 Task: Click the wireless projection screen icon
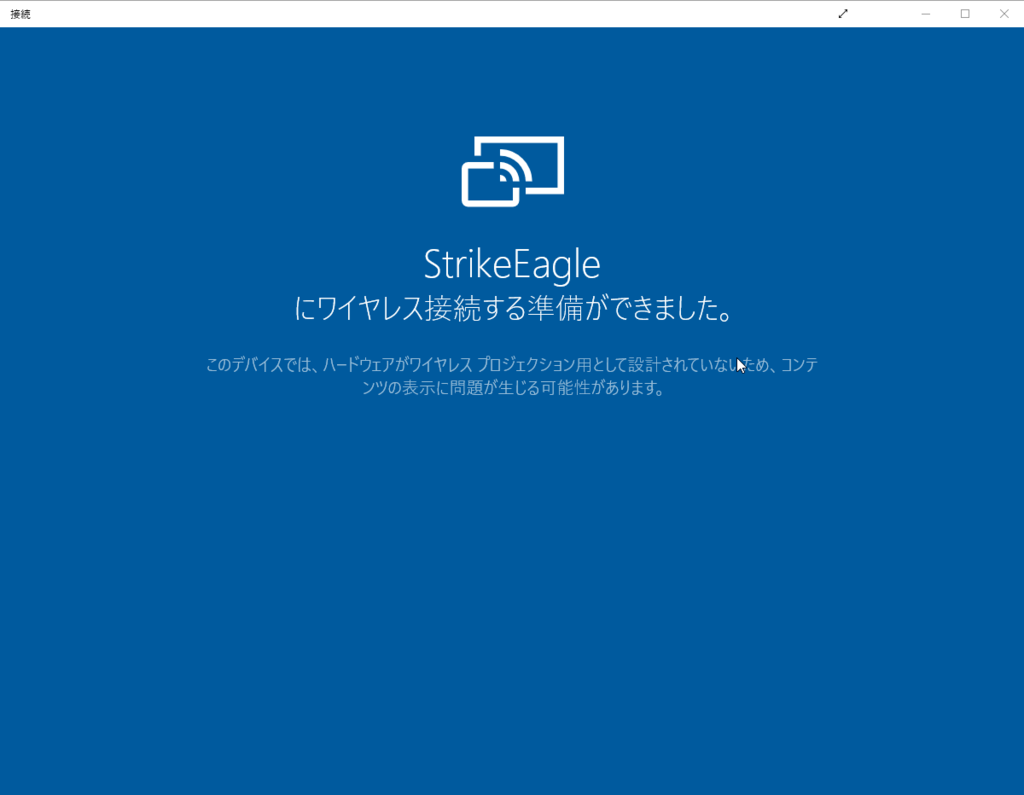pyautogui.click(x=513, y=171)
